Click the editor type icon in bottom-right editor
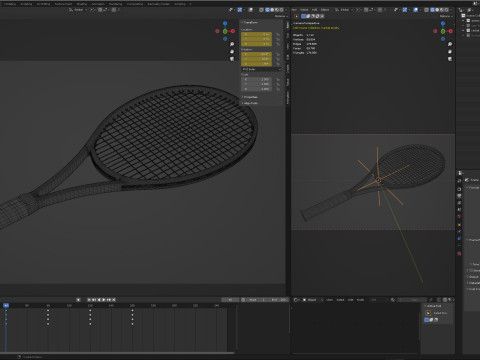 pos(297,300)
